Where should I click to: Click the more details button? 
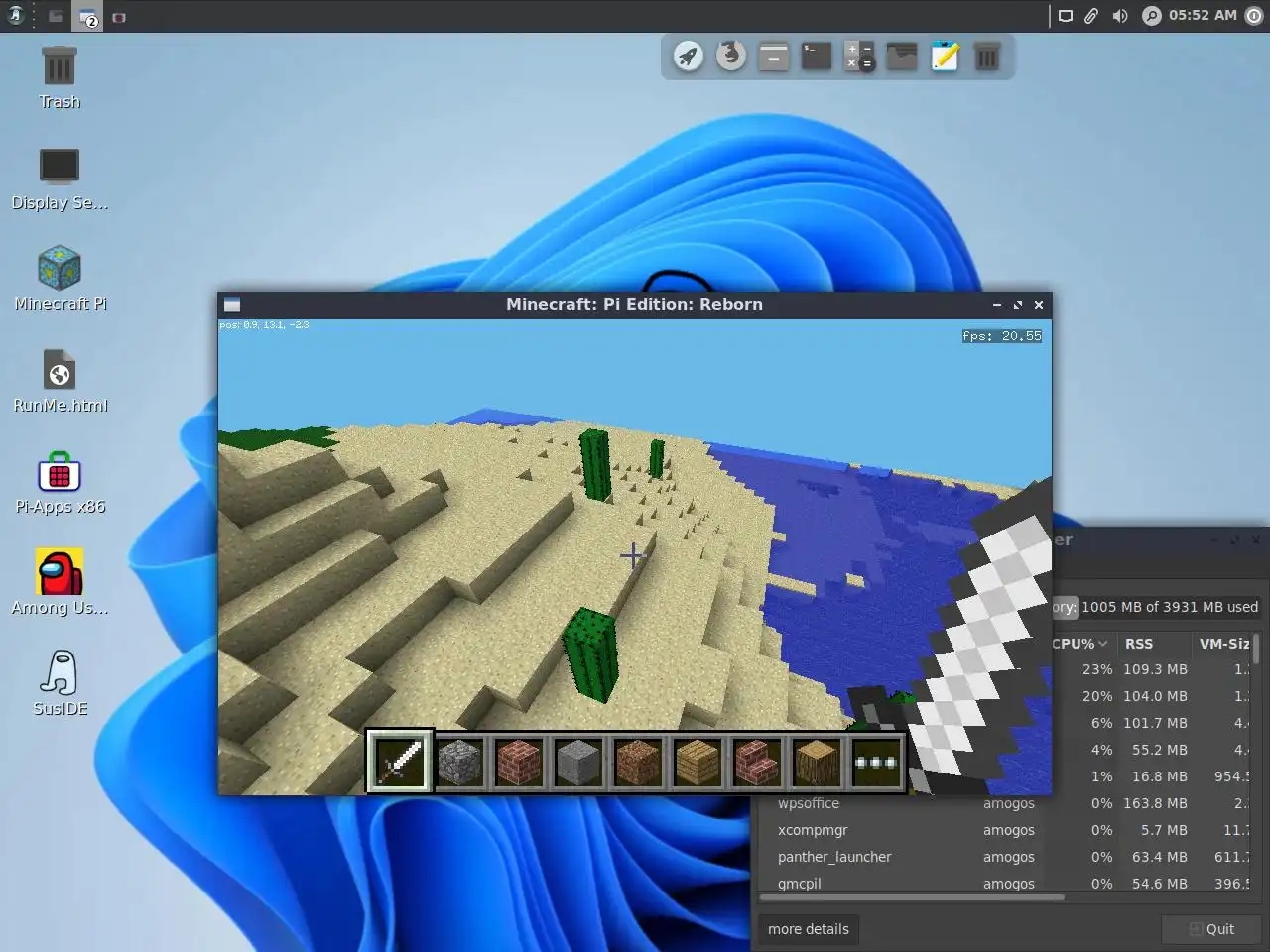[809, 929]
